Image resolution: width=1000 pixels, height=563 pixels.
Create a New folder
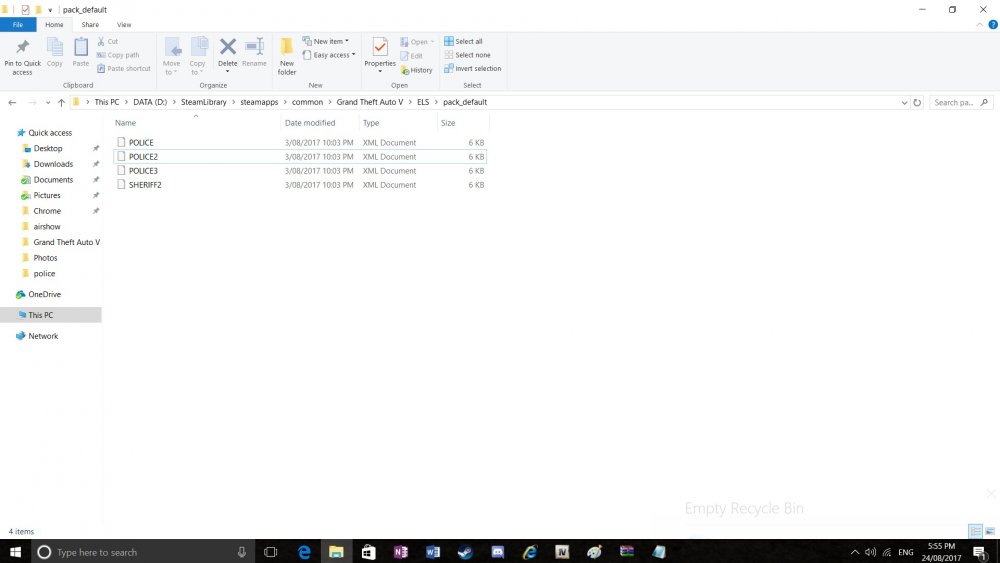pyautogui.click(x=287, y=56)
